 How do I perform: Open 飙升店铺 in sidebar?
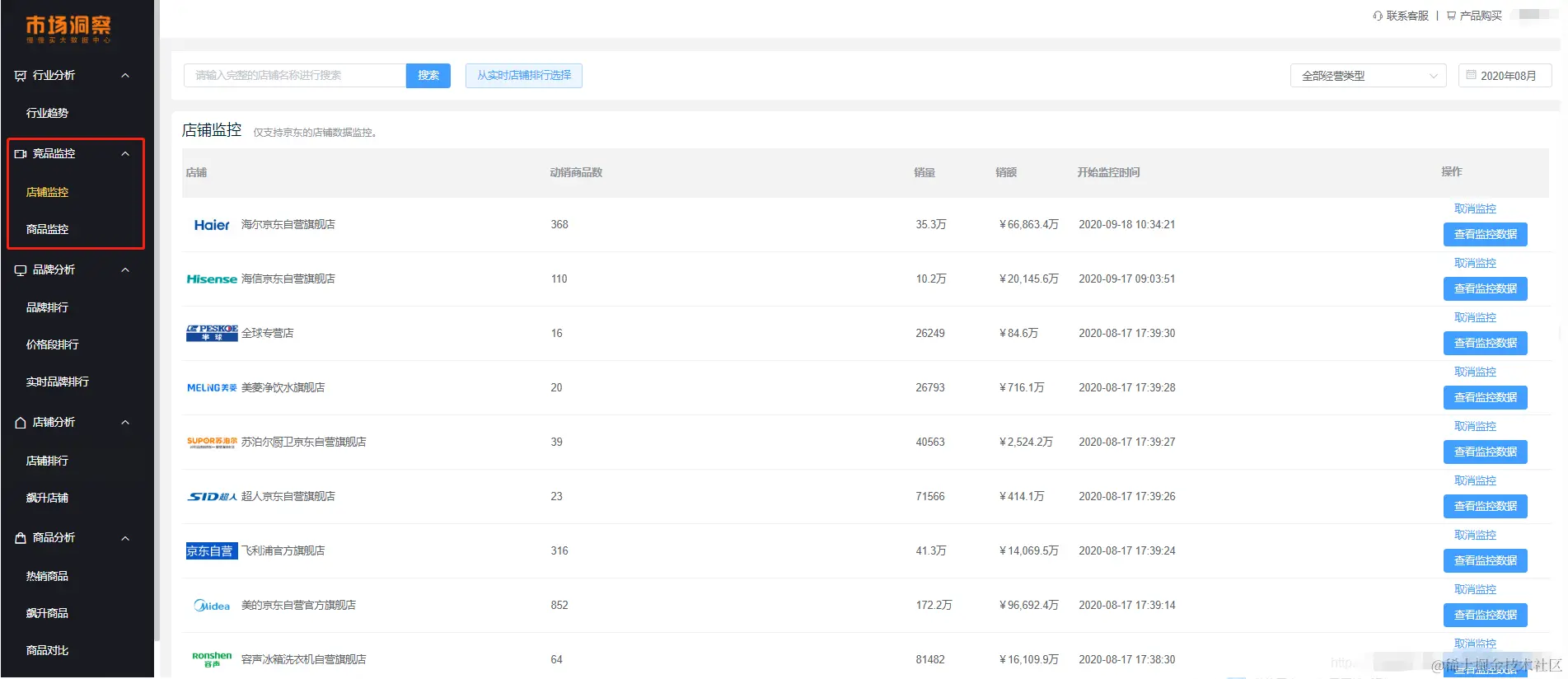point(47,499)
